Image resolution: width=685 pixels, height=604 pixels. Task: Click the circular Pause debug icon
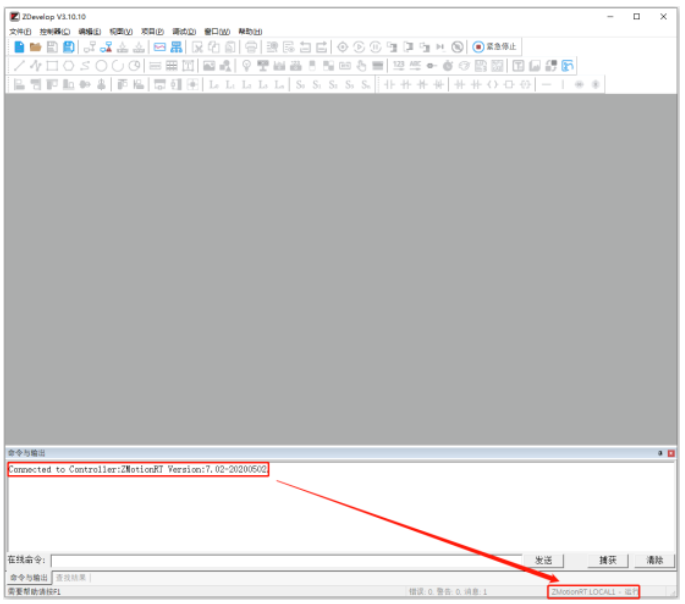pos(376,47)
